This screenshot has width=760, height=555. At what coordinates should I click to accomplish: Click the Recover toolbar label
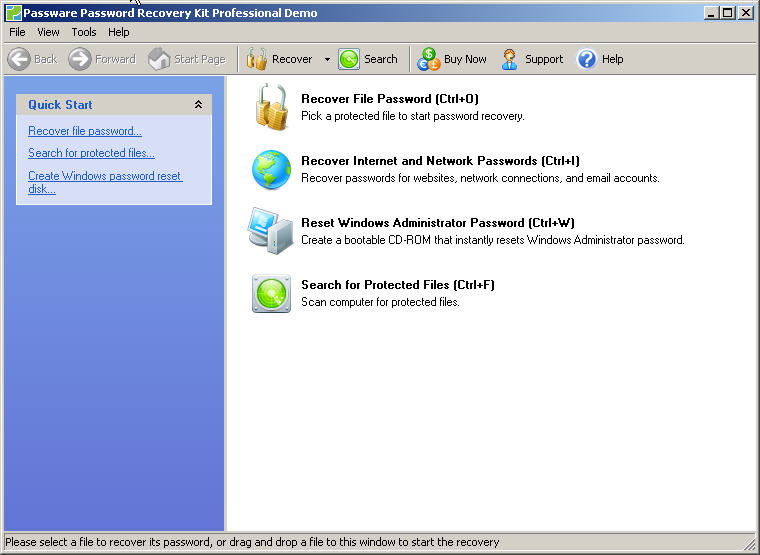[x=292, y=59]
